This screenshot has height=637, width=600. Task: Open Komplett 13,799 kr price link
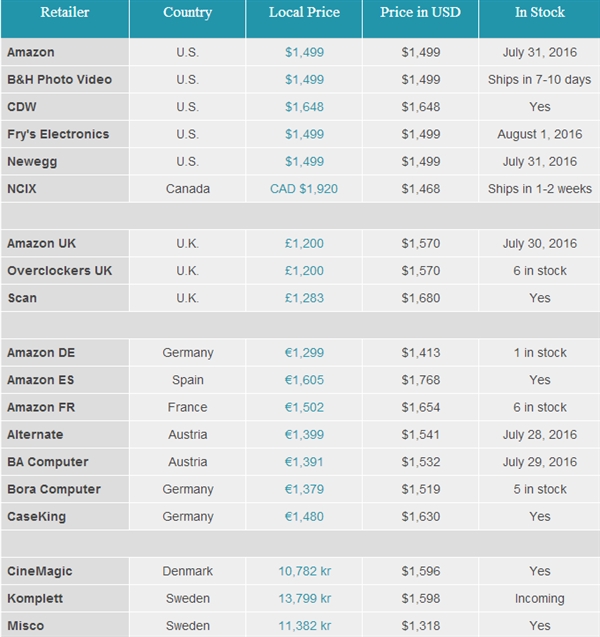pyautogui.click(x=305, y=598)
